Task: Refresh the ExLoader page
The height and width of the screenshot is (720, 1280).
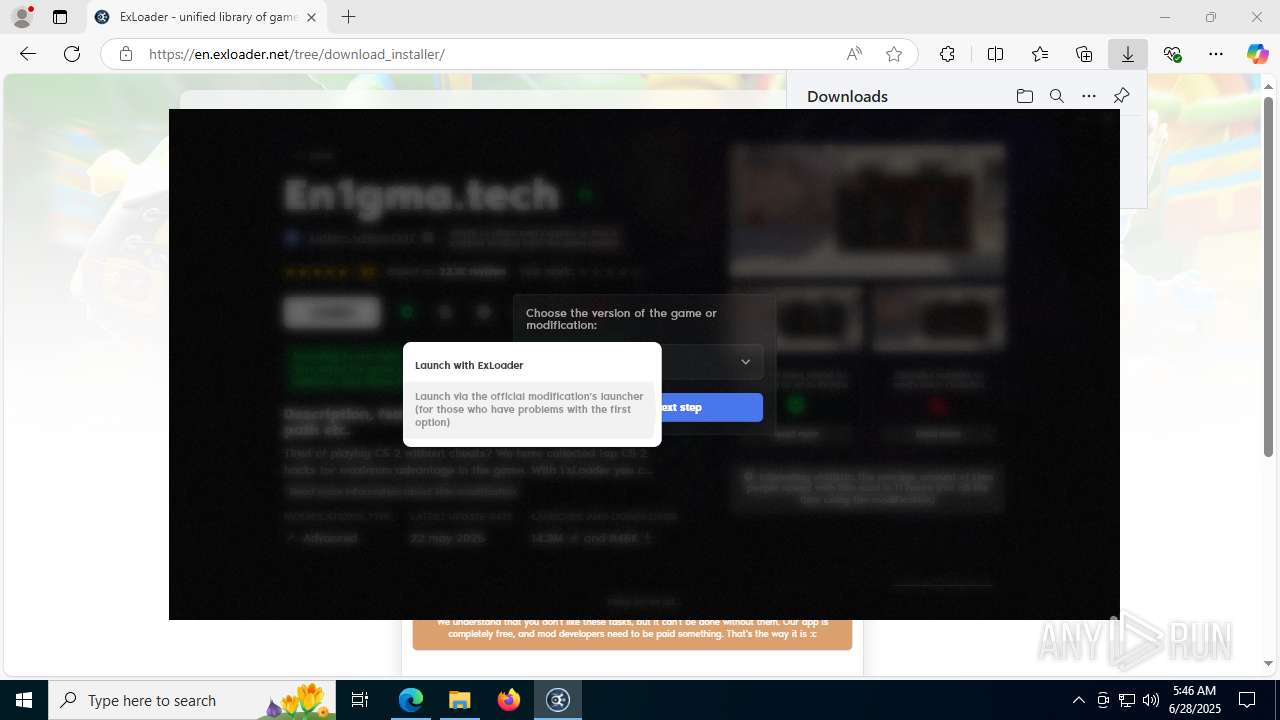Action: tap(72, 54)
